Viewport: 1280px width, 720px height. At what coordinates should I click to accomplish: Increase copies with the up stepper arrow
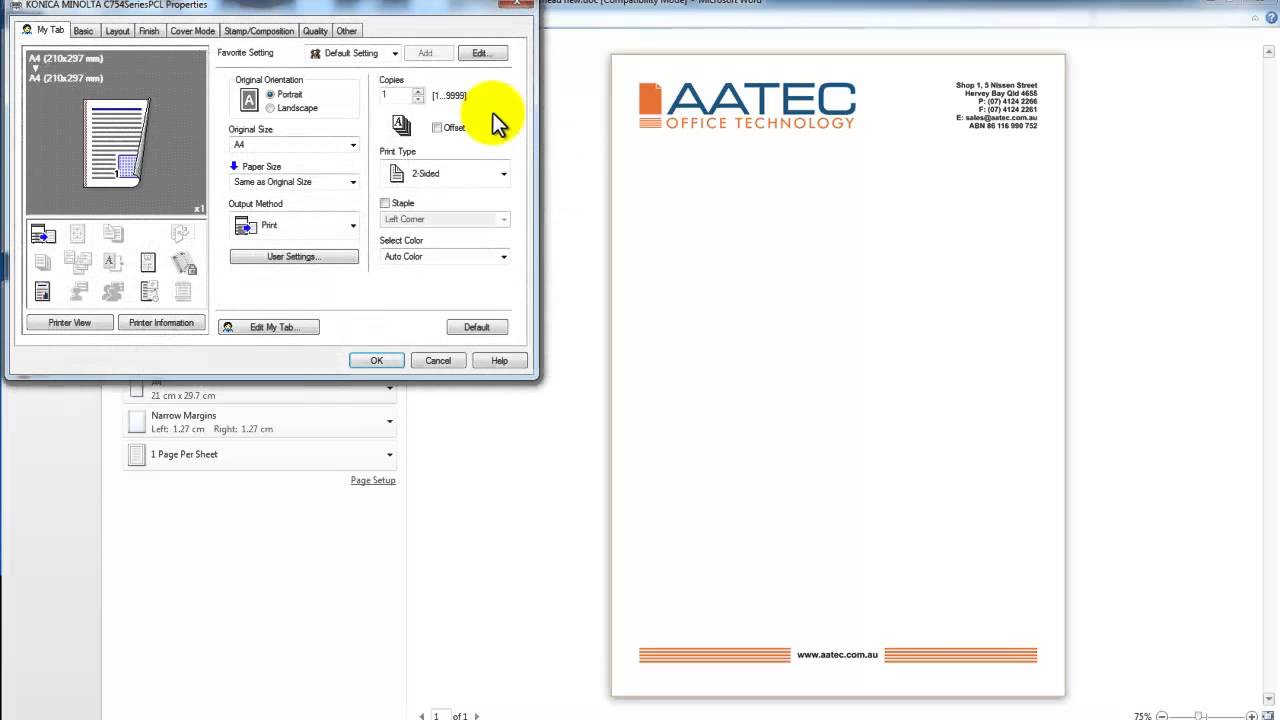point(418,92)
